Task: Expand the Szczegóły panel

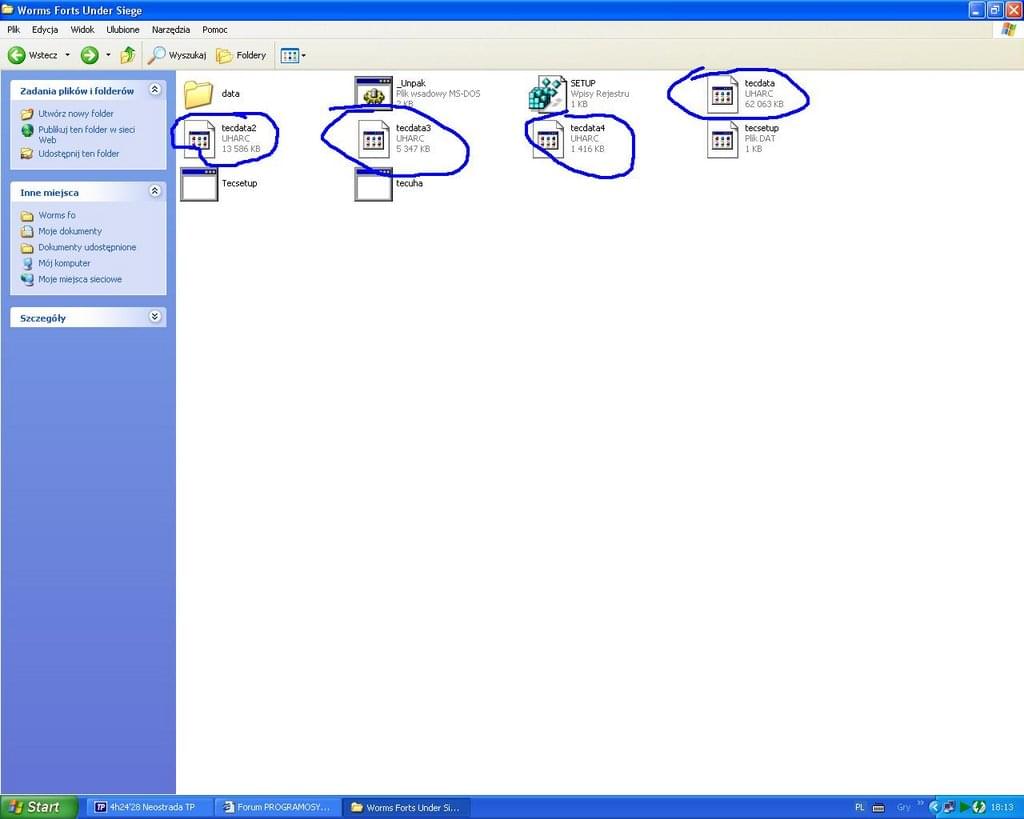Action: pos(155,317)
